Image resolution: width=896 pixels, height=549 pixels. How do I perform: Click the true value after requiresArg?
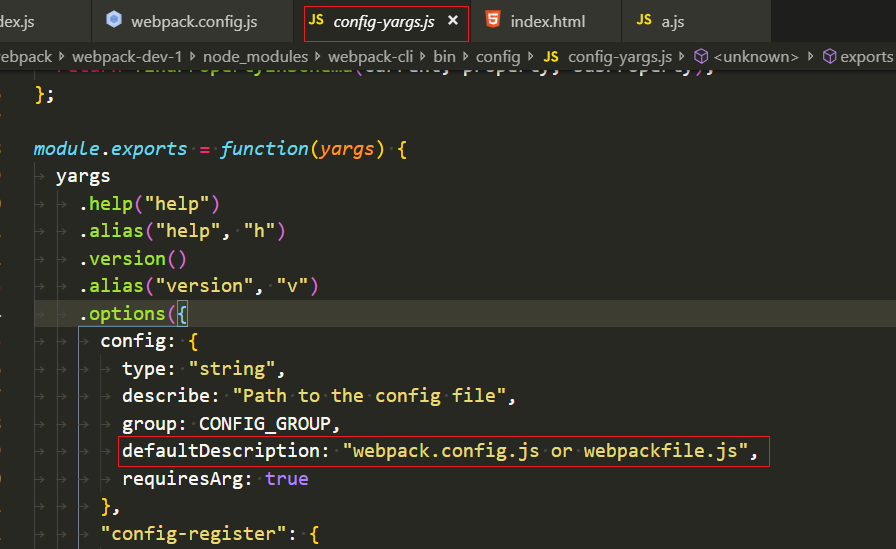287,479
